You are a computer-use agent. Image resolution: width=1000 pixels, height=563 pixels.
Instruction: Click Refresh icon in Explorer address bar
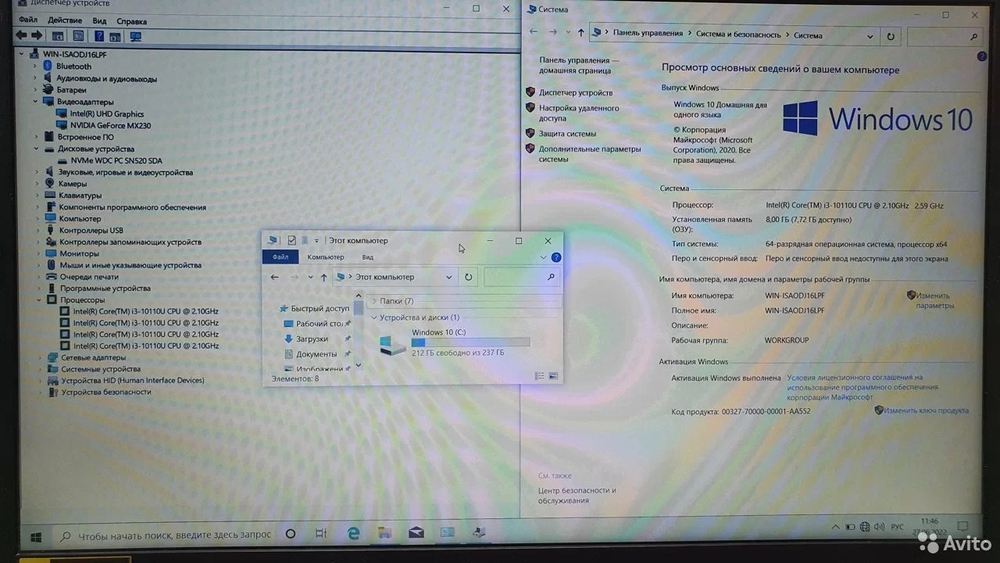pyautogui.click(x=468, y=277)
